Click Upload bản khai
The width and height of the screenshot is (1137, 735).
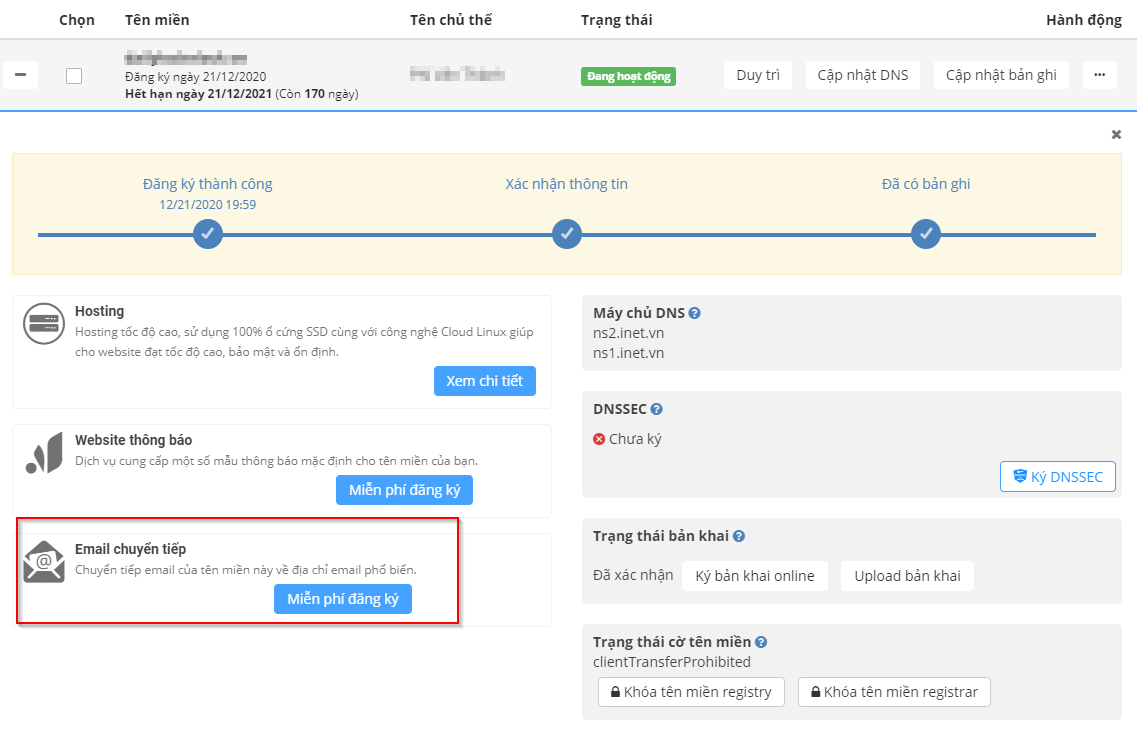click(x=907, y=575)
